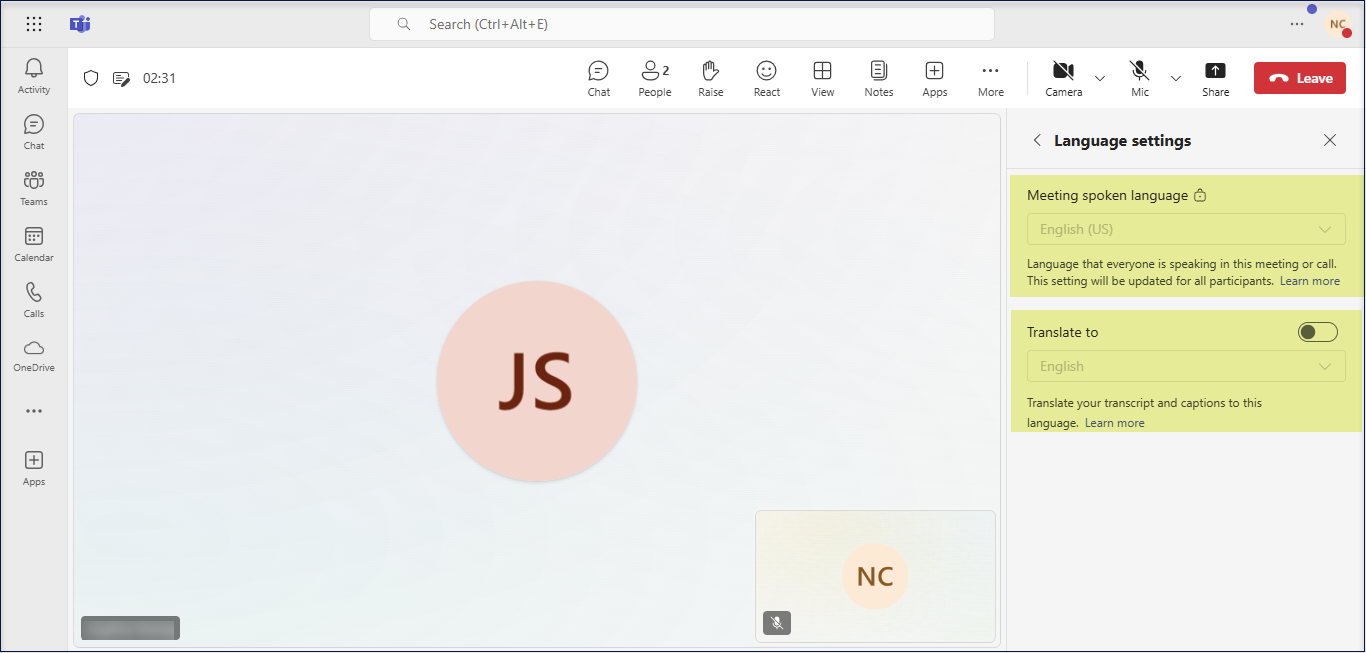Image resolution: width=1366 pixels, height=653 pixels.
Task: Open the Translate to language dropdown
Action: 1186,366
